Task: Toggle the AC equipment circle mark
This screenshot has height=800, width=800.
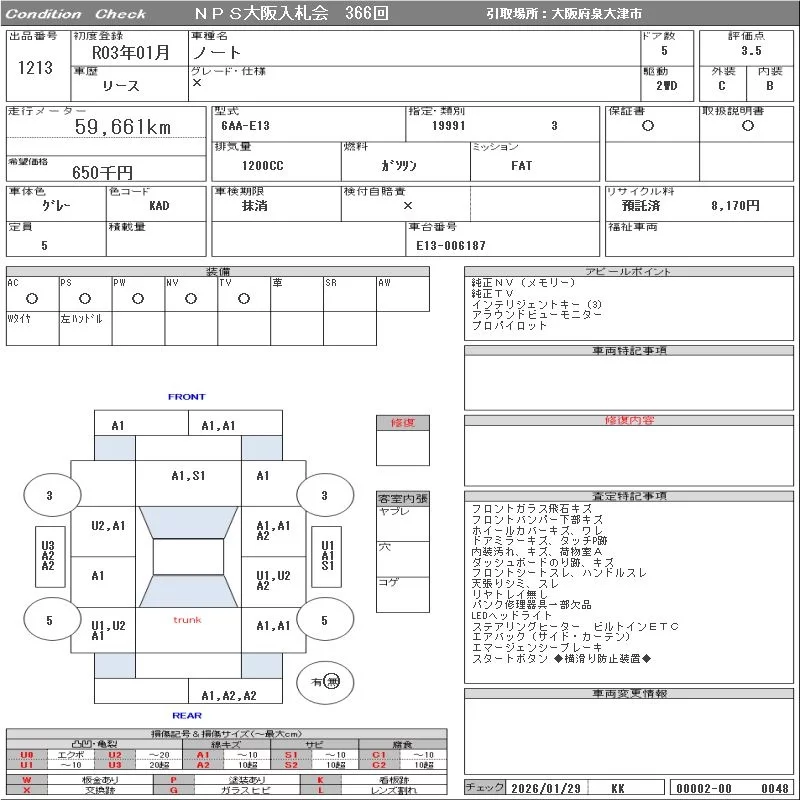Action: [32, 298]
